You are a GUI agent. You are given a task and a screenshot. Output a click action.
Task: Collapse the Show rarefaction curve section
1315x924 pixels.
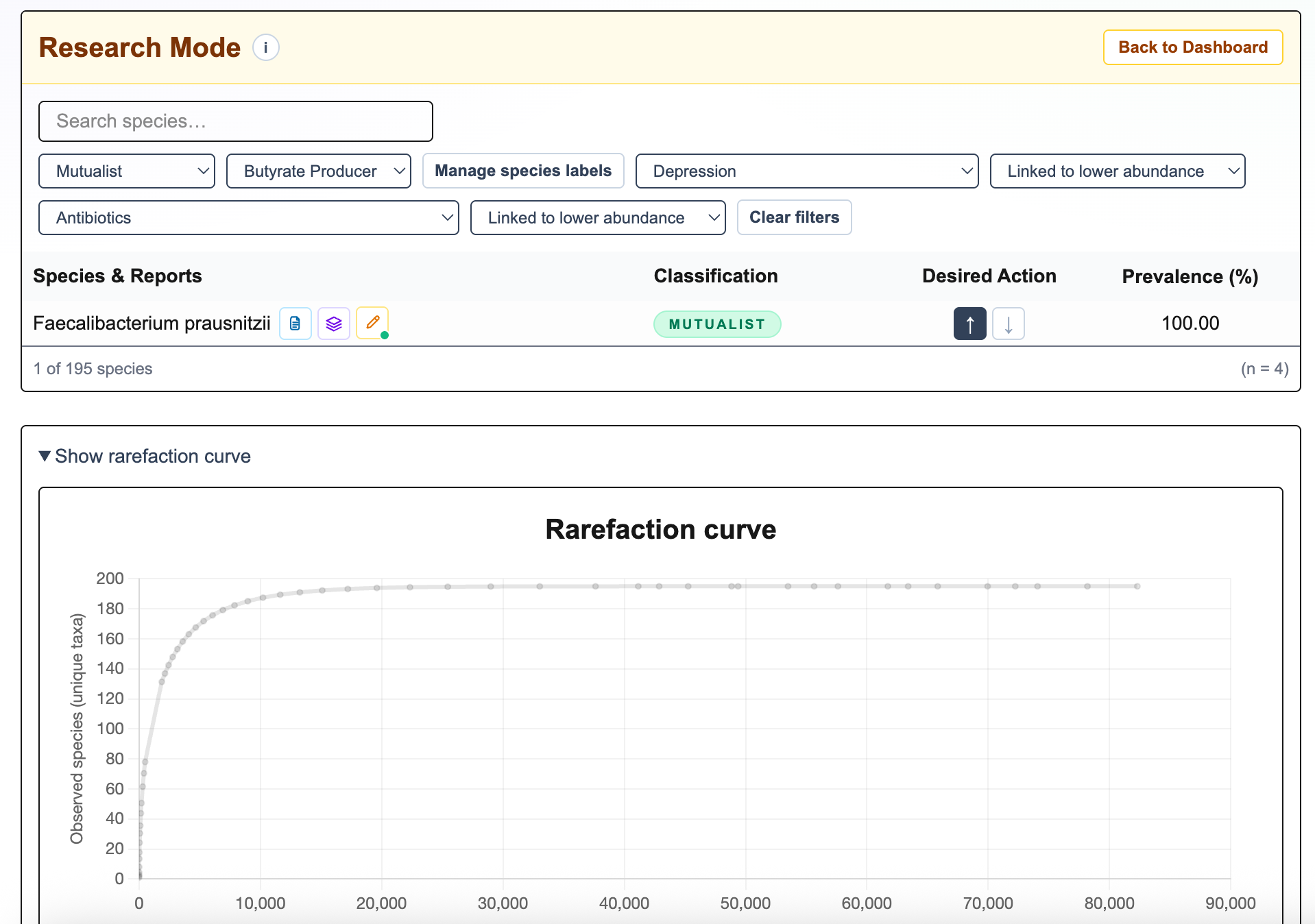tap(145, 457)
